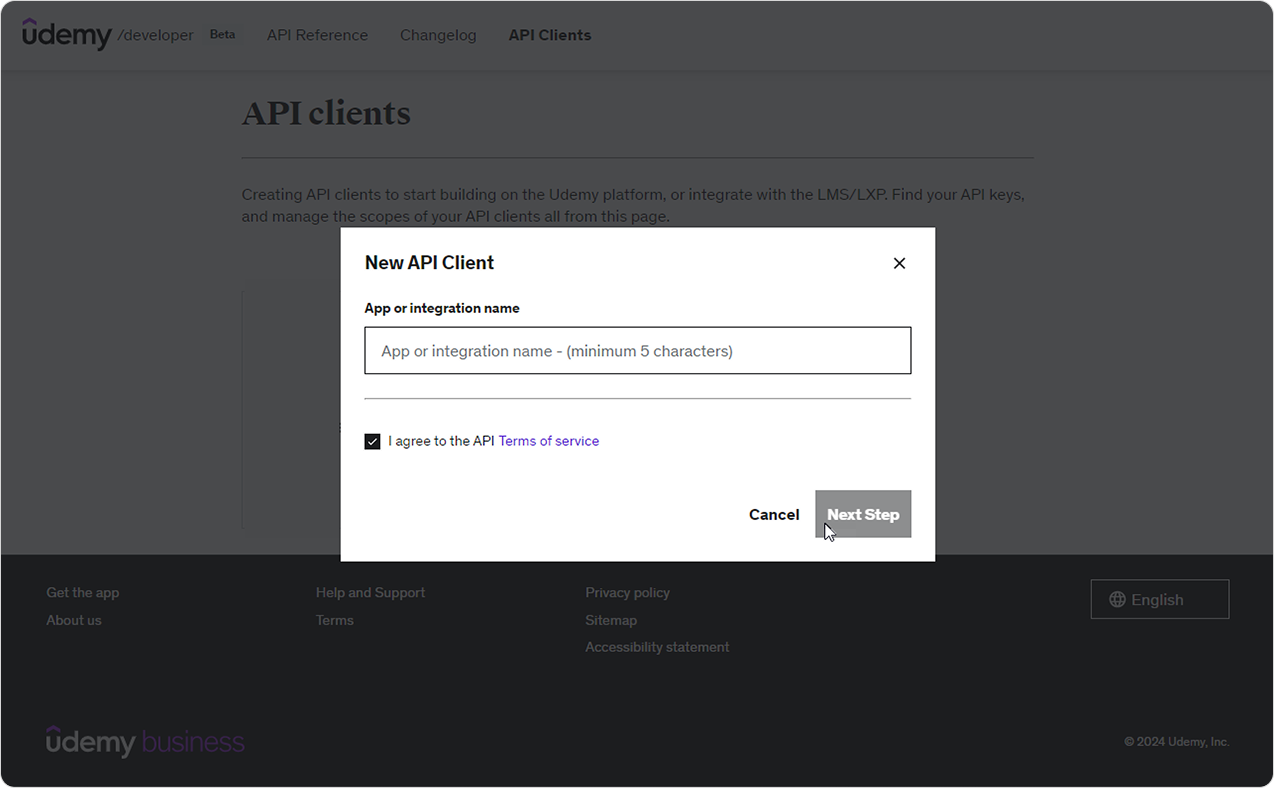Click the Udemy Business footer logo
Image resolution: width=1274 pixels, height=788 pixels.
(145, 741)
